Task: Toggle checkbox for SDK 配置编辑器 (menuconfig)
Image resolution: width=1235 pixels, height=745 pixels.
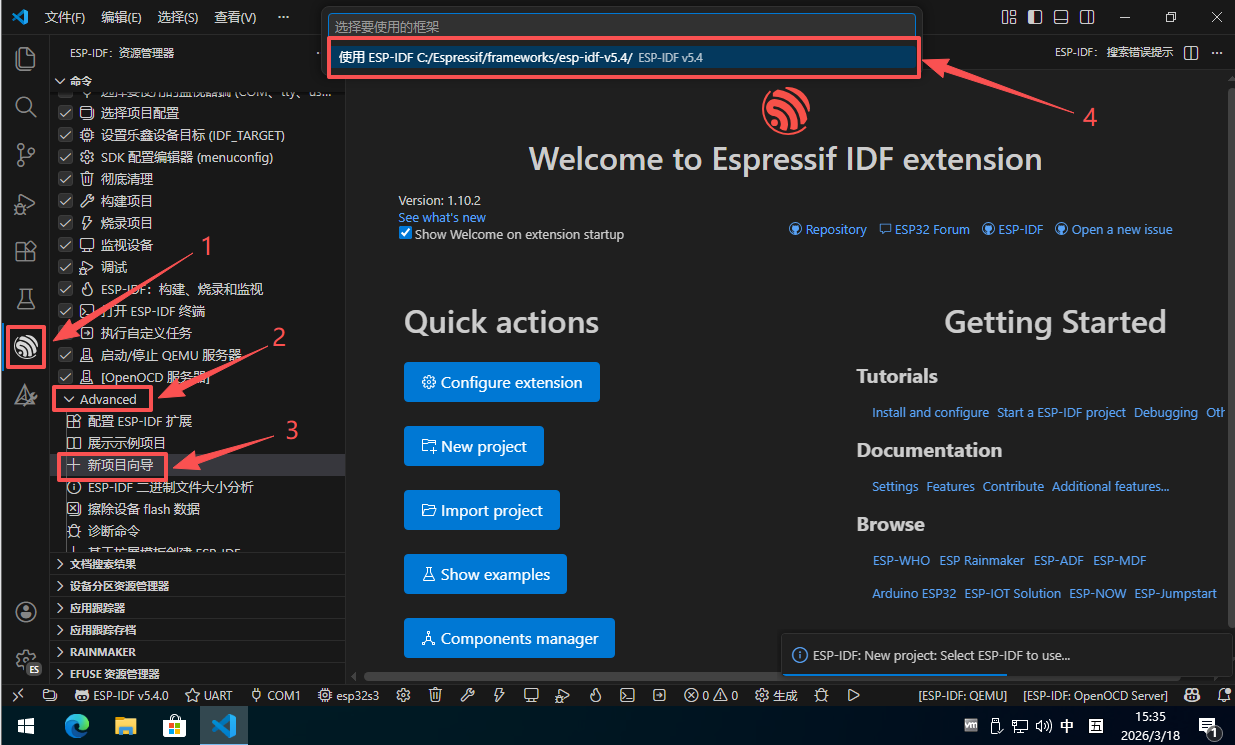Action: click(x=66, y=157)
